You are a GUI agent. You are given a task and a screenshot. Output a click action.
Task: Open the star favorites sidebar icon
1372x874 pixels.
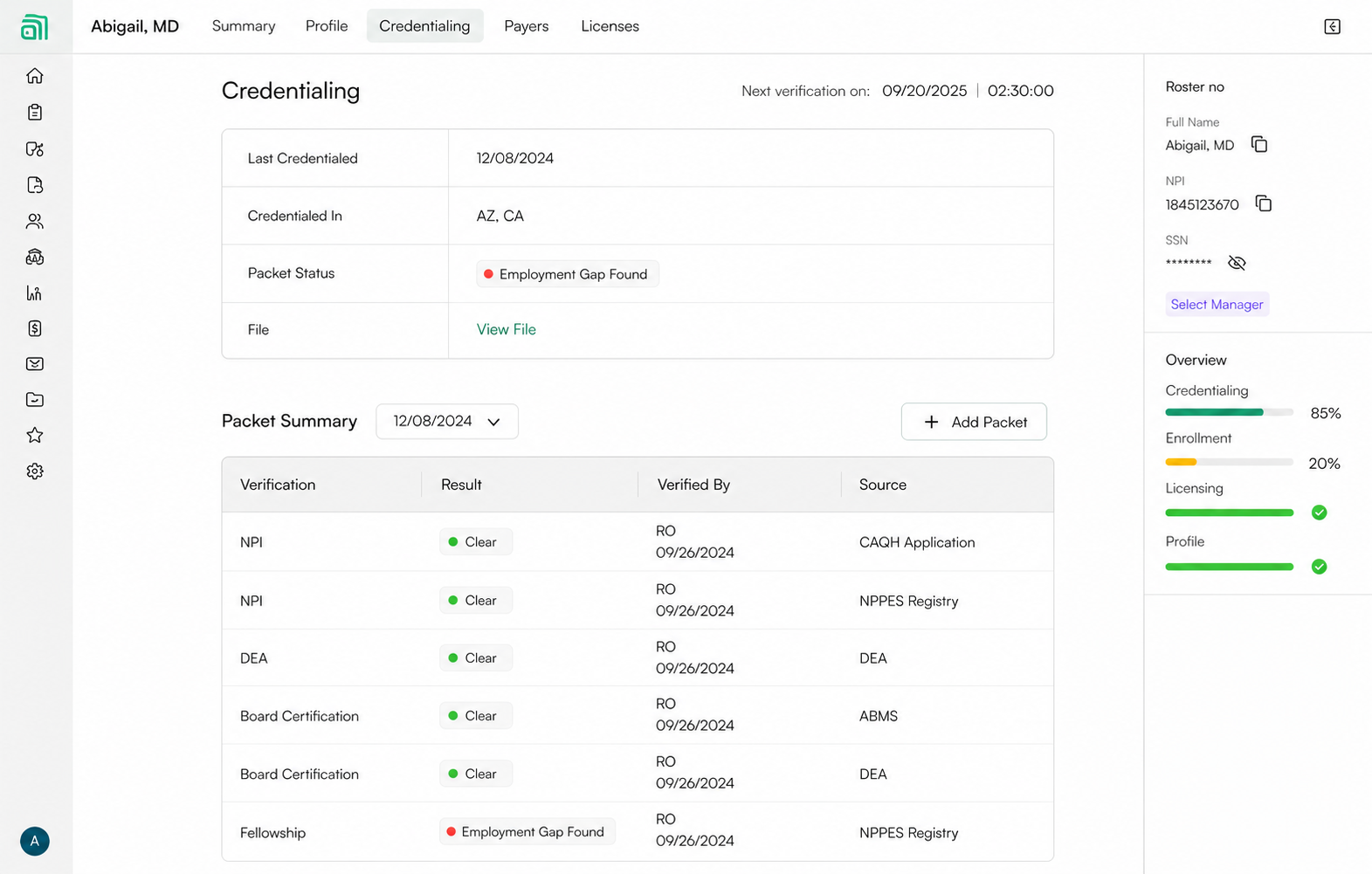pyautogui.click(x=35, y=435)
